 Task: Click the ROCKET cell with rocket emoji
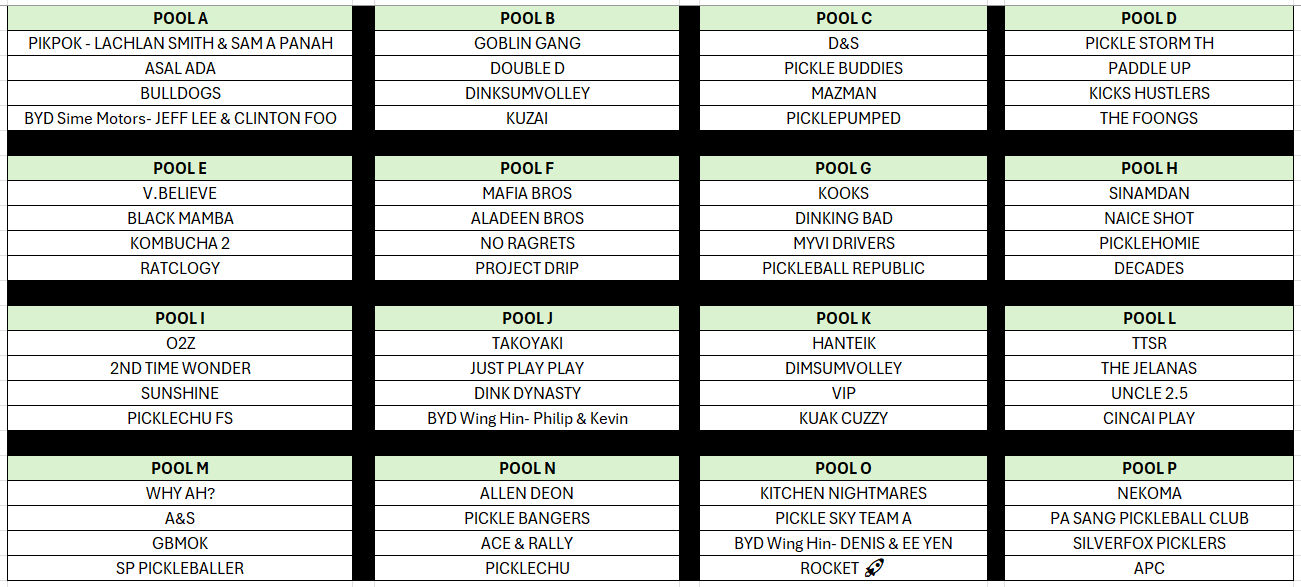(843, 568)
